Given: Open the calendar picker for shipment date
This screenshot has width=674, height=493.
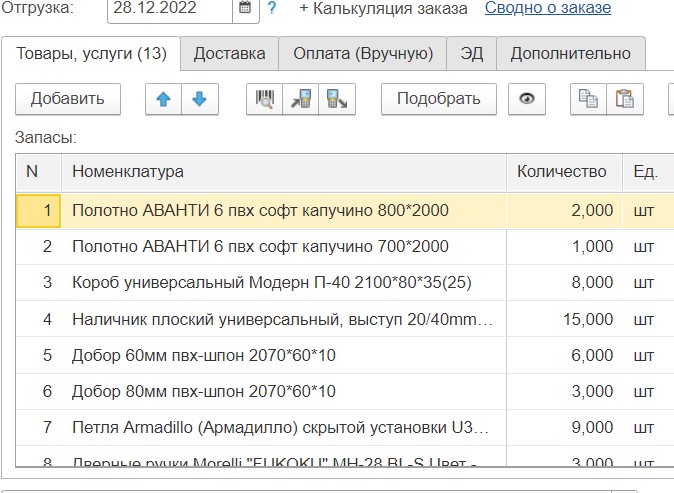Looking at the screenshot, I should coord(245,9).
